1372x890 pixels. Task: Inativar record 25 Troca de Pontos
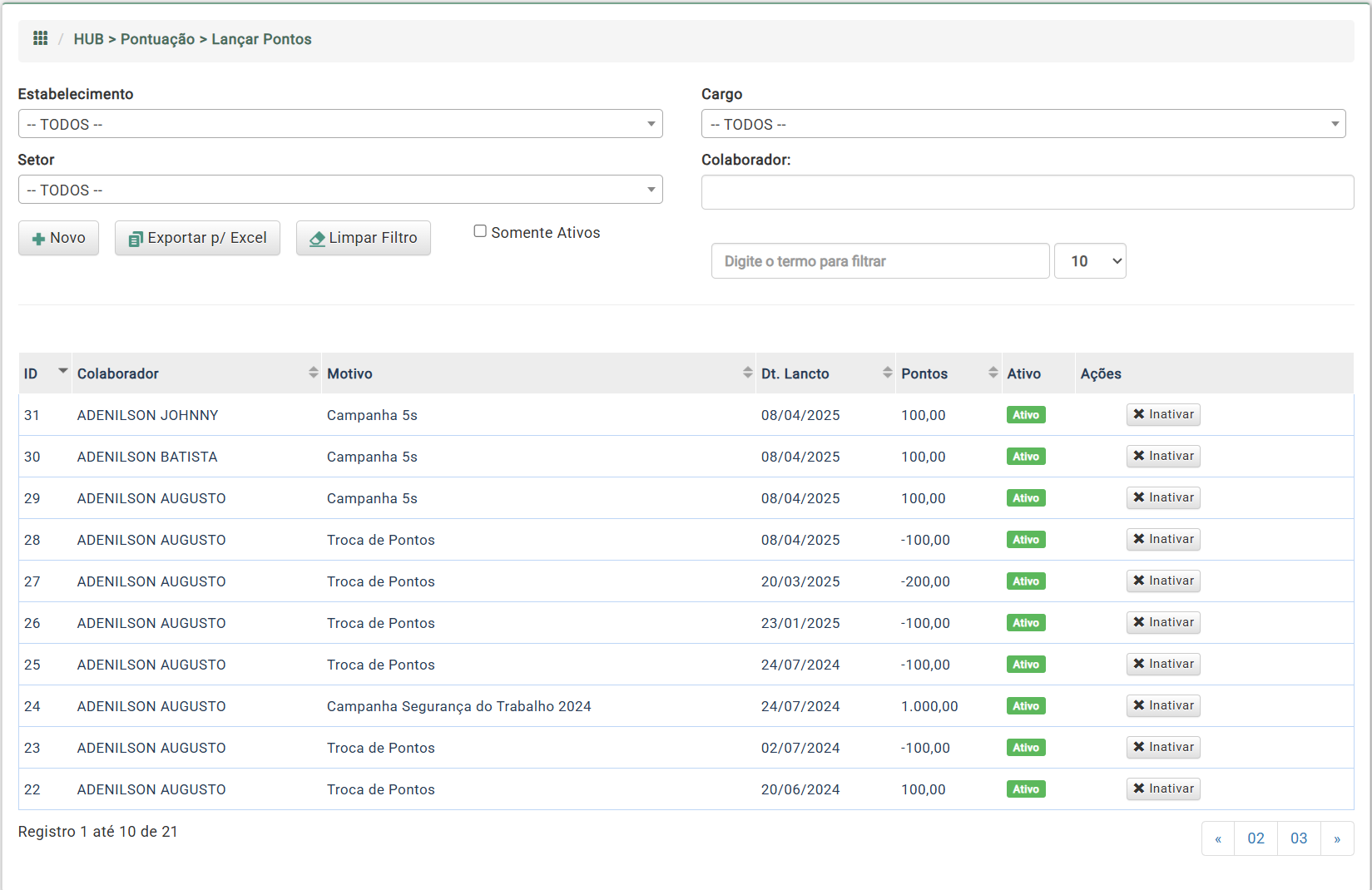point(1163,664)
